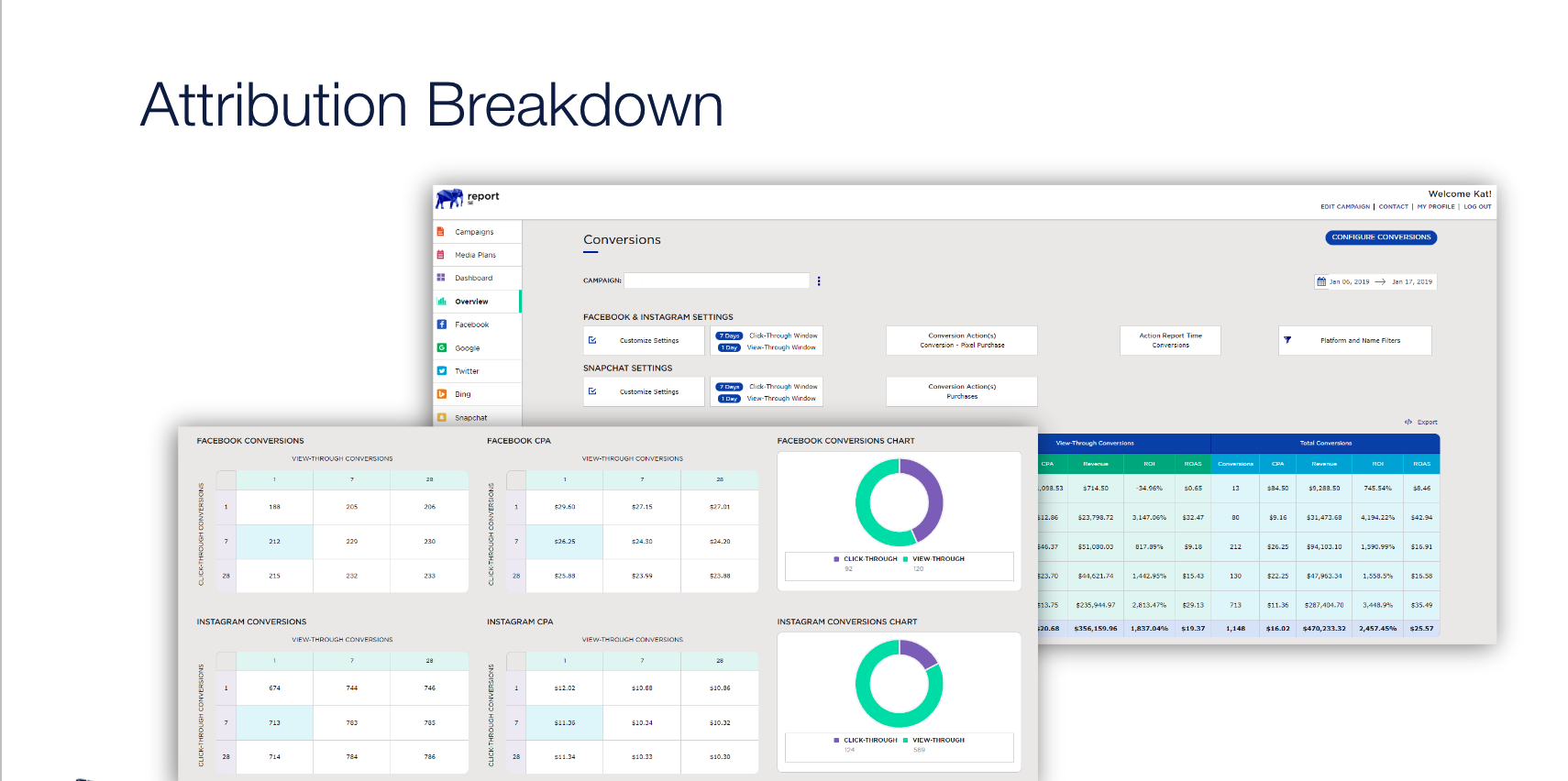Click the Total Conversions table header

click(x=1326, y=444)
